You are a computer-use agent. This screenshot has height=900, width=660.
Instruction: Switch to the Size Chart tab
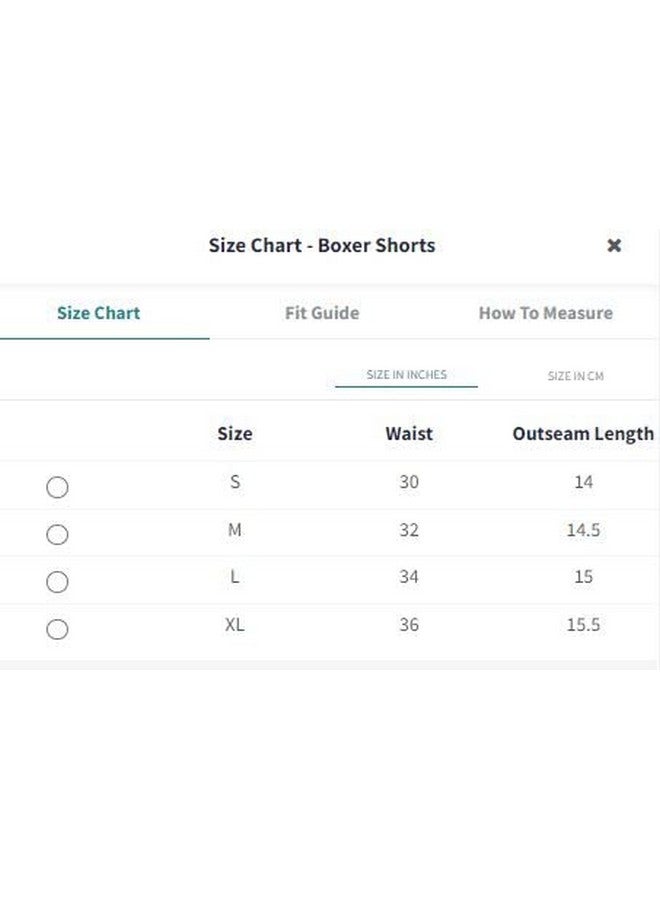point(98,313)
